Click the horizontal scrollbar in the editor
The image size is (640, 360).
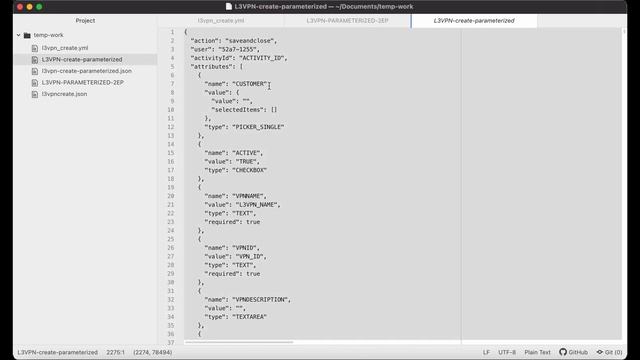[x=239, y=342]
